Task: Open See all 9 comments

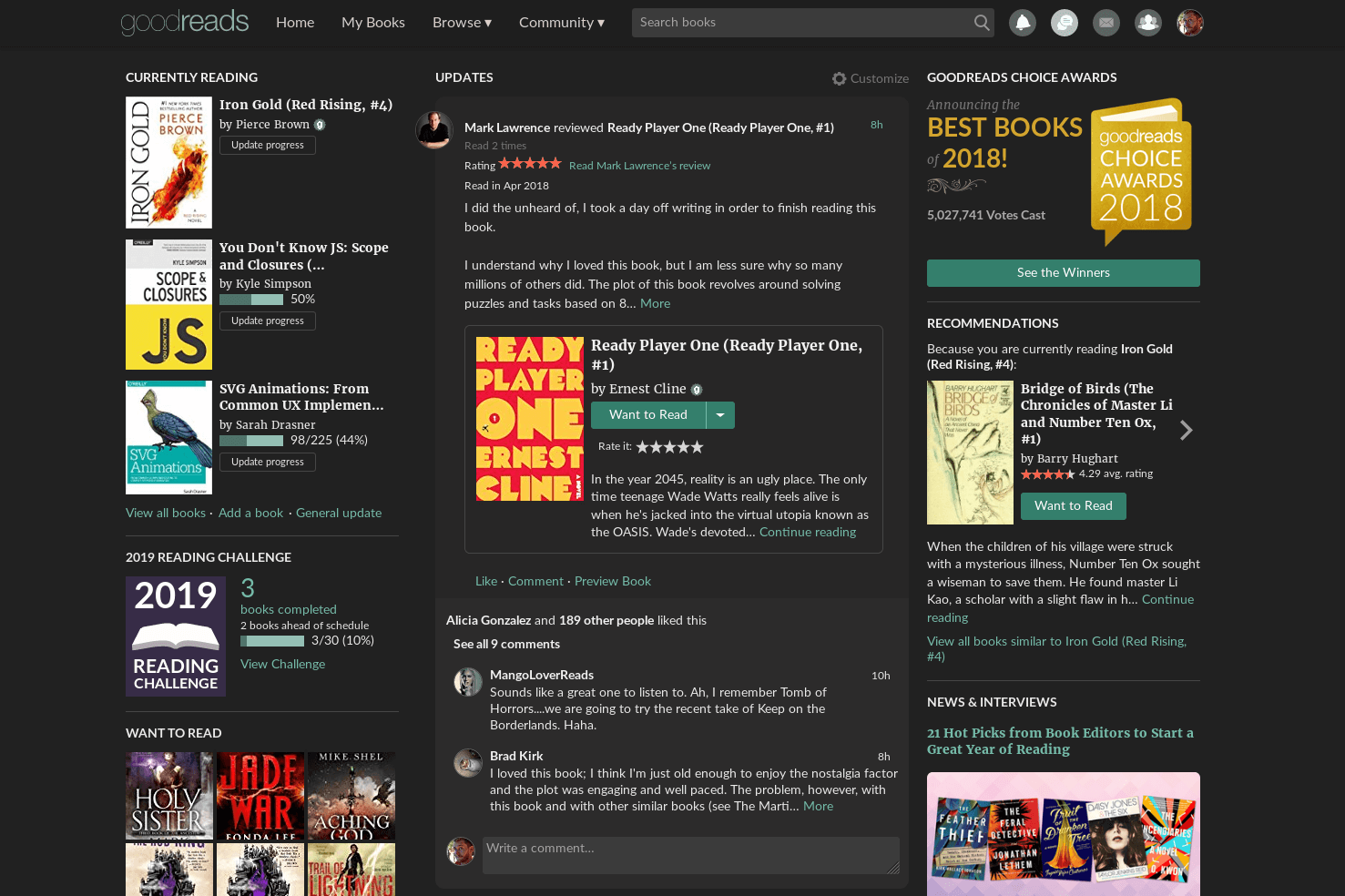Action: coord(506,645)
